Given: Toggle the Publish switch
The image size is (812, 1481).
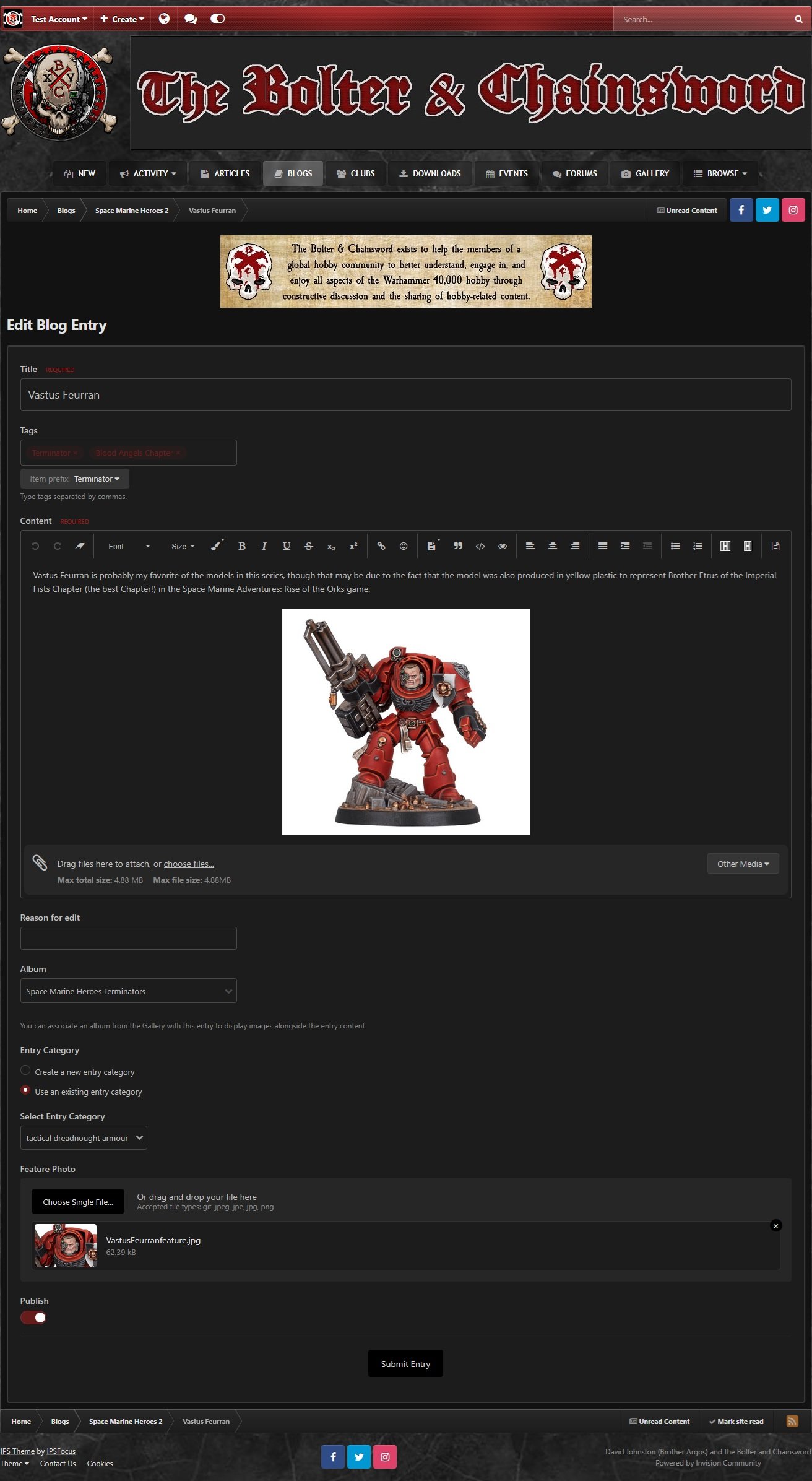Looking at the screenshot, I should 33,1318.
